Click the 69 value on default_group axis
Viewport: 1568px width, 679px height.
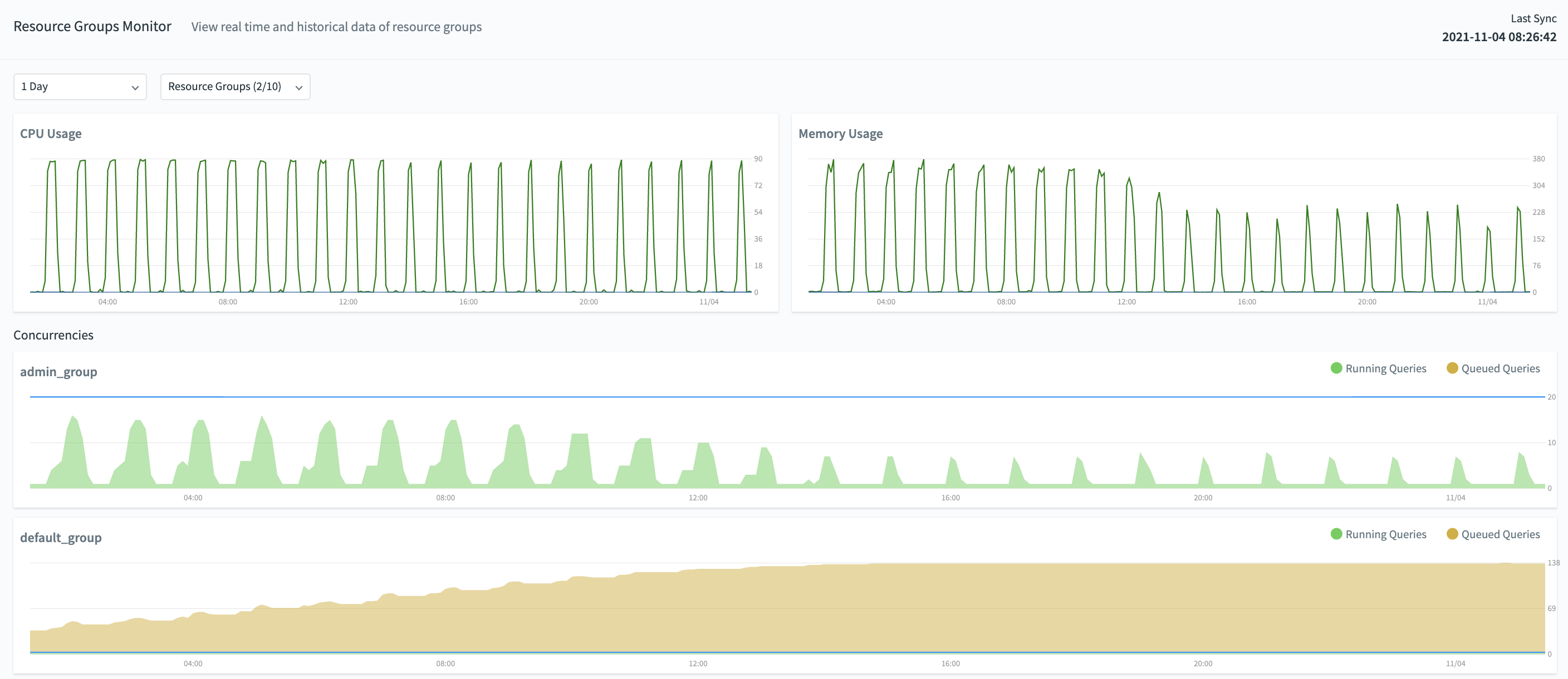click(x=1551, y=608)
